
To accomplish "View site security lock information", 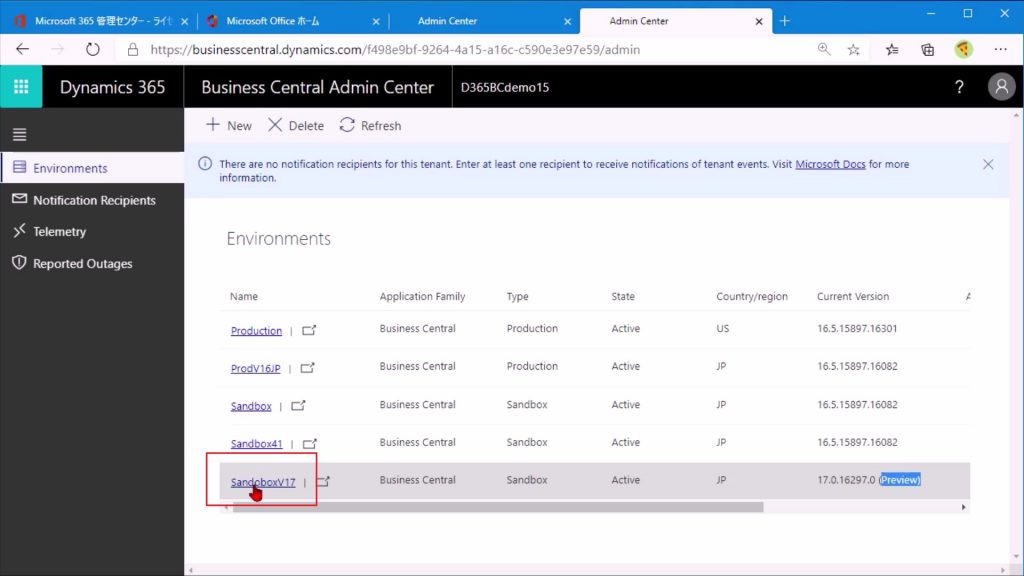I will coord(133,50).
